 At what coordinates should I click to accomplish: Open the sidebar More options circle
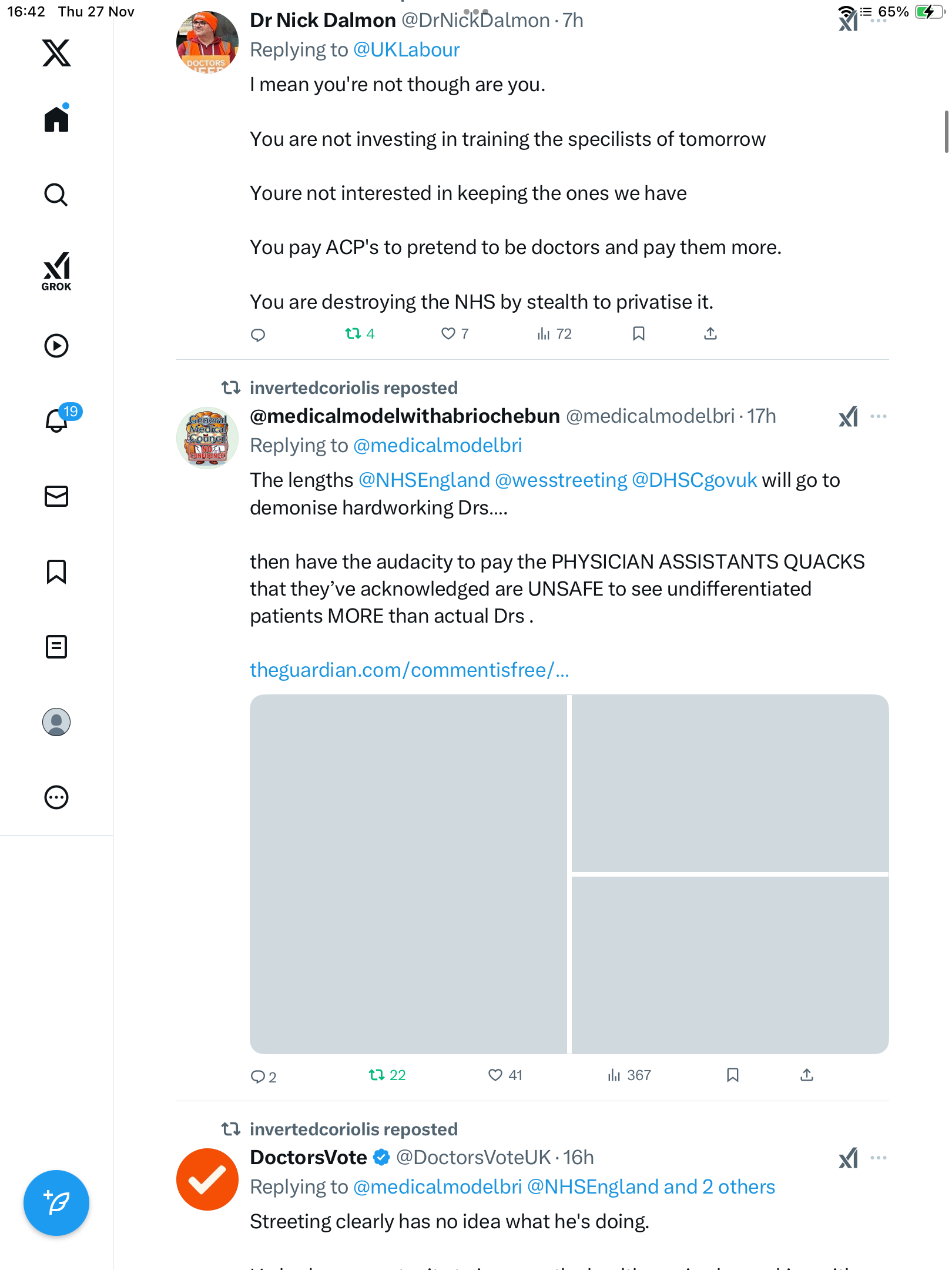[x=56, y=797]
